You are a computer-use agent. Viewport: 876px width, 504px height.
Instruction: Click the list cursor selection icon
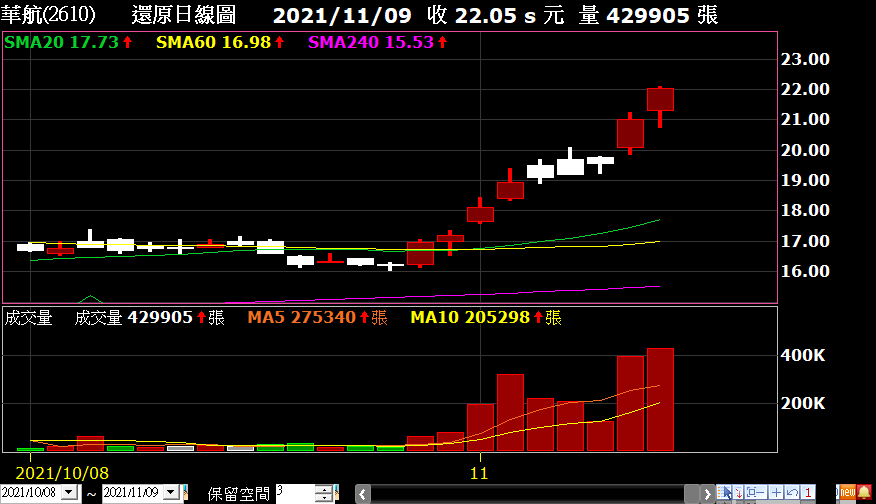point(724,492)
